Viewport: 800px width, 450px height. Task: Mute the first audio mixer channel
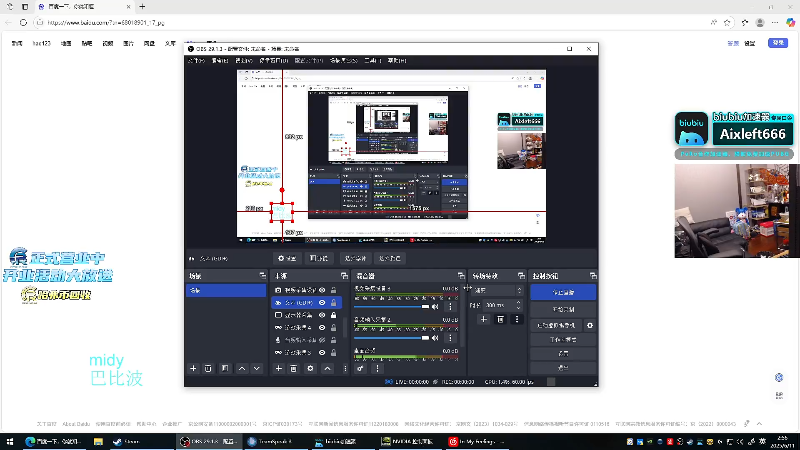point(435,307)
